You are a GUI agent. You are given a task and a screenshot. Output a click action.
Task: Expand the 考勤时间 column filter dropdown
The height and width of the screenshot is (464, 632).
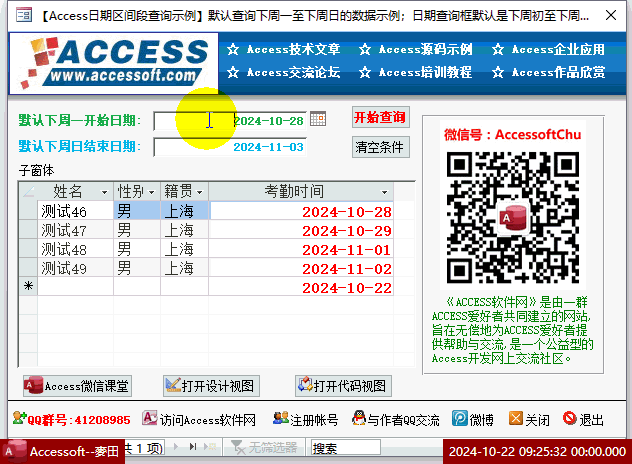tap(385, 192)
